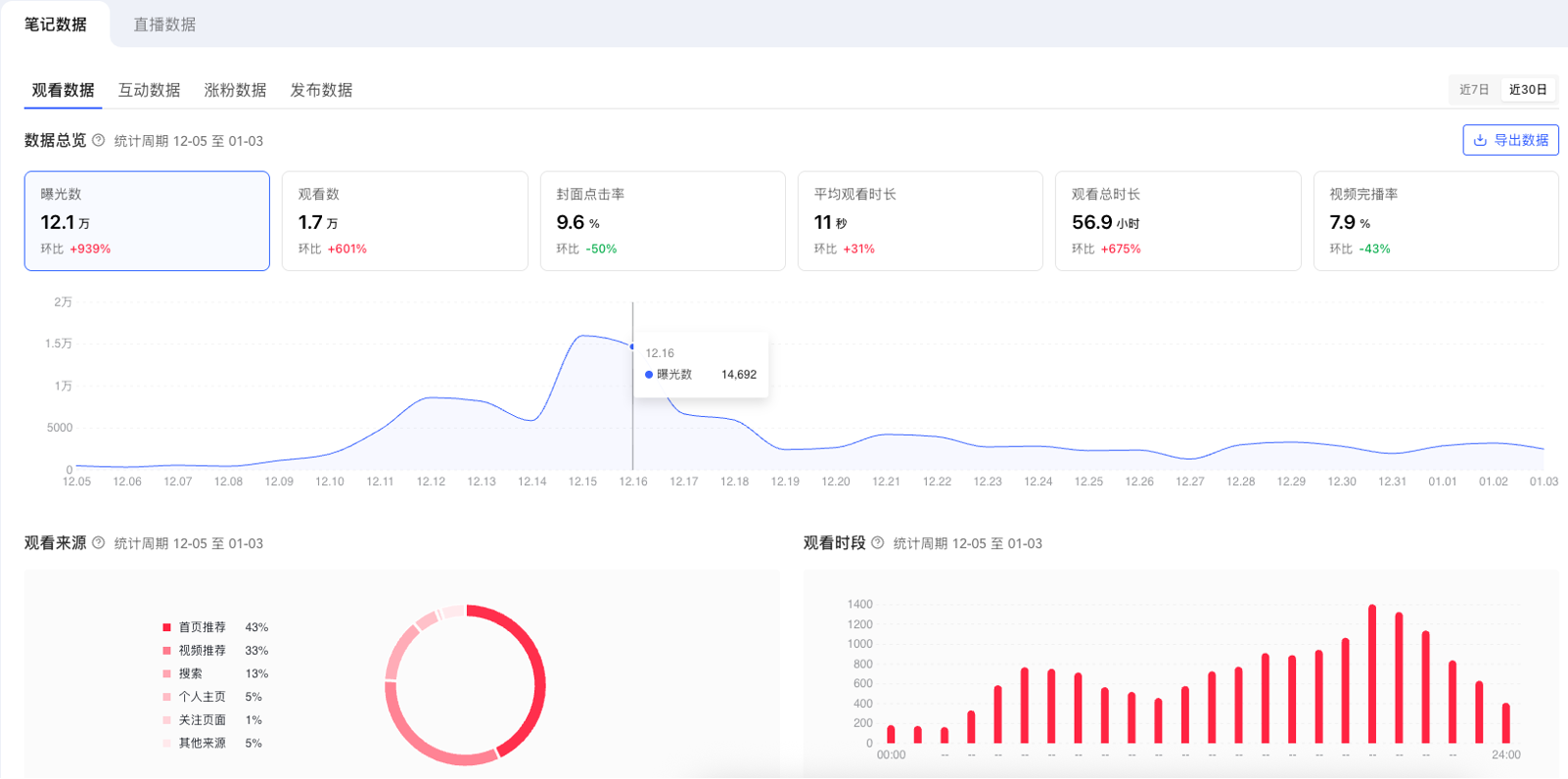Click the 12.12 x-axis date label

pyautogui.click(x=431, y=481)
